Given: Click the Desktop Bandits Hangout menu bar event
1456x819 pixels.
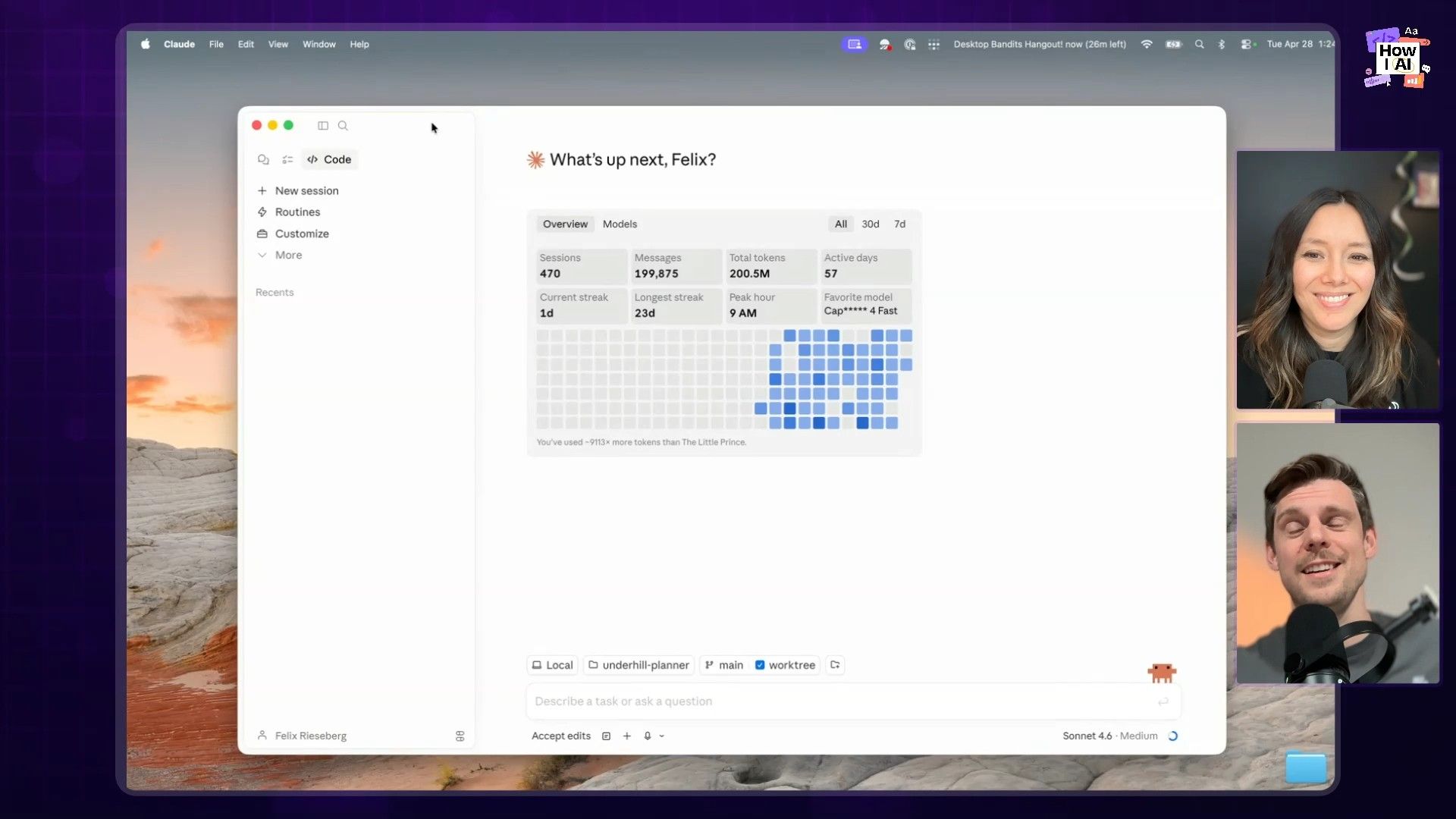Looking at the screenshot, I should [x=1040, y=44].
